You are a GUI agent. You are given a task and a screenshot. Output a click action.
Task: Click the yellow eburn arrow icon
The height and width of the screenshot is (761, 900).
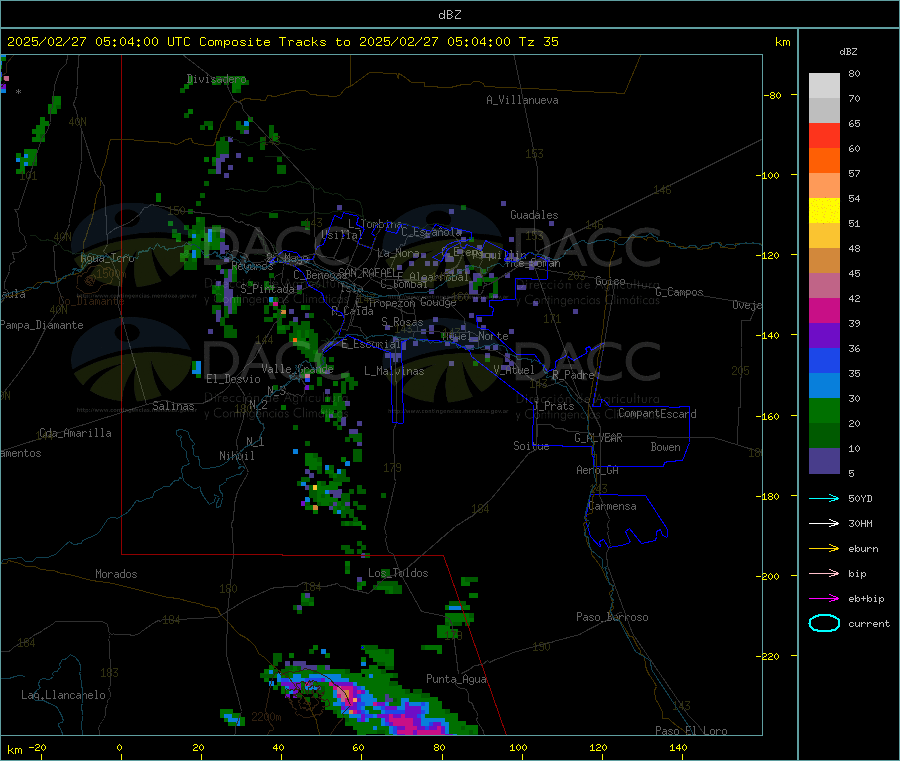[824, 549]
